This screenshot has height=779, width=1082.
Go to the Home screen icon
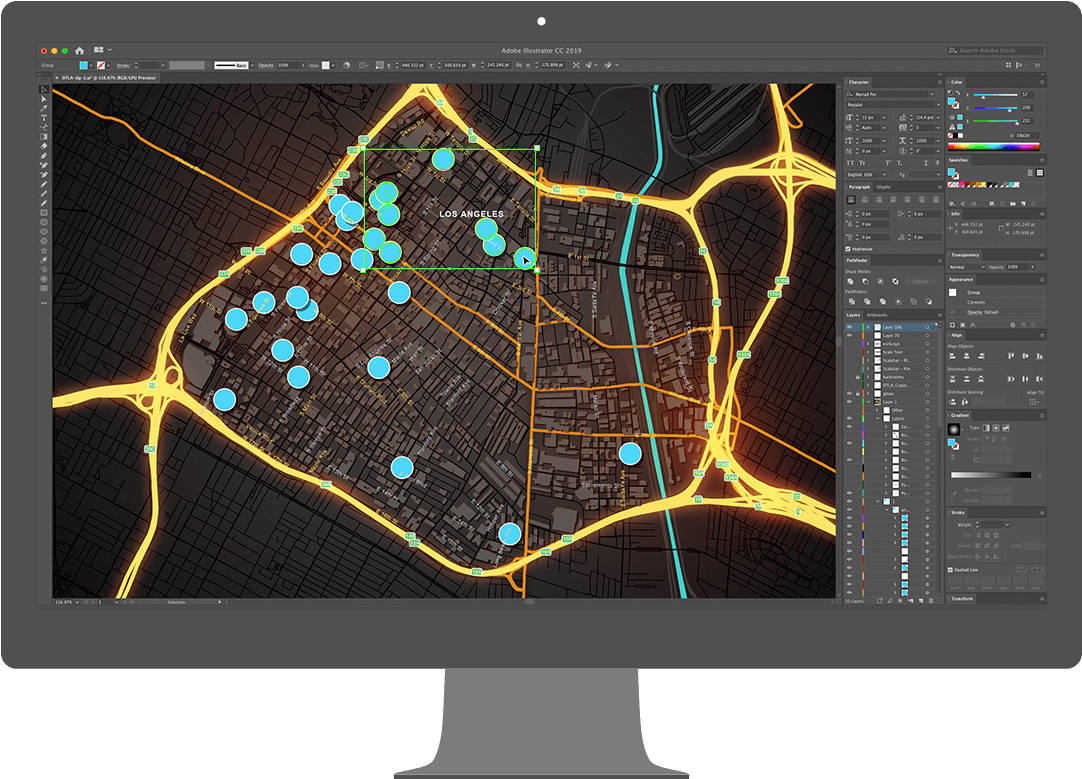coord(79,50)
